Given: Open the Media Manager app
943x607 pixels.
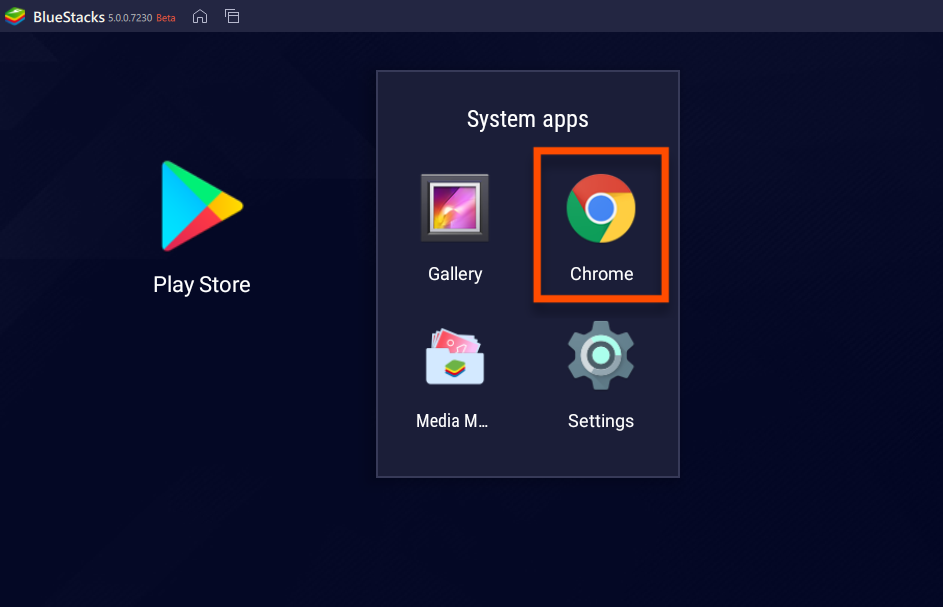Looking at the screenshot, I should 455,355.
